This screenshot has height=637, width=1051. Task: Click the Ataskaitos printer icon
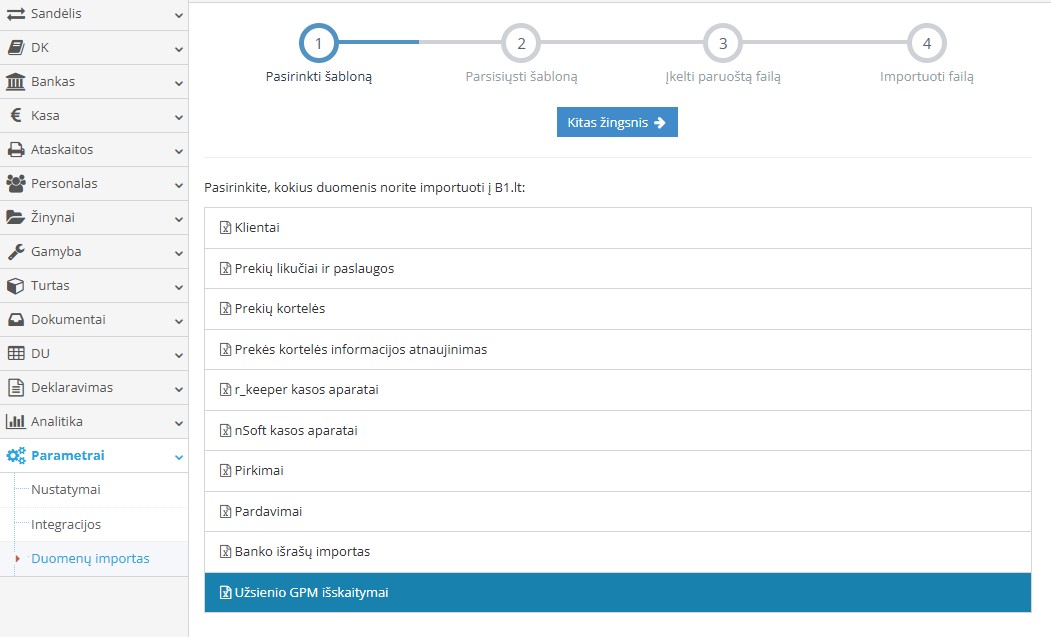16,150
